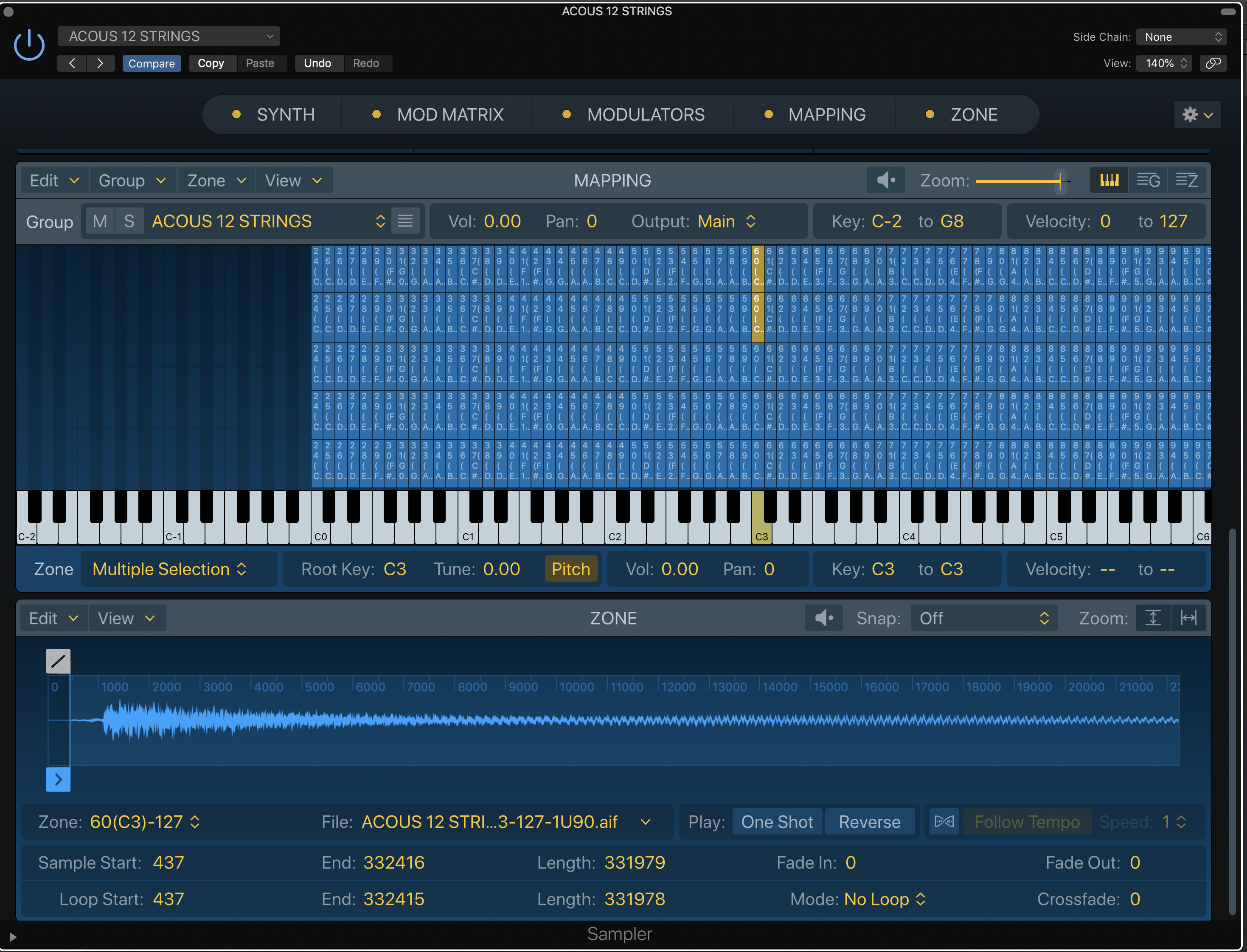Open the loop Mode No Loop dropdown
The height and width of the screenshot is (952, 1247).
tap(885, 899)
